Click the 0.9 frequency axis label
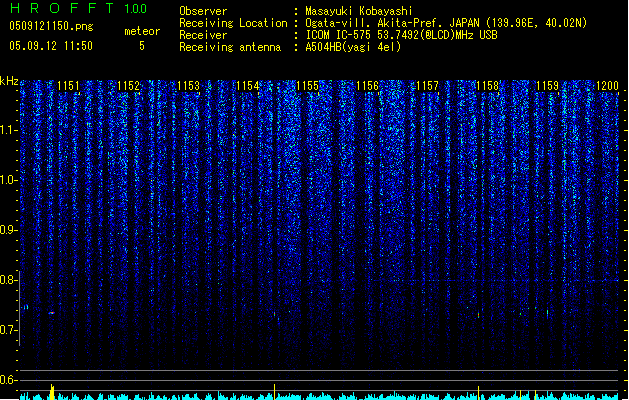The height and width of the screenshot is (400, 629). 8,230
